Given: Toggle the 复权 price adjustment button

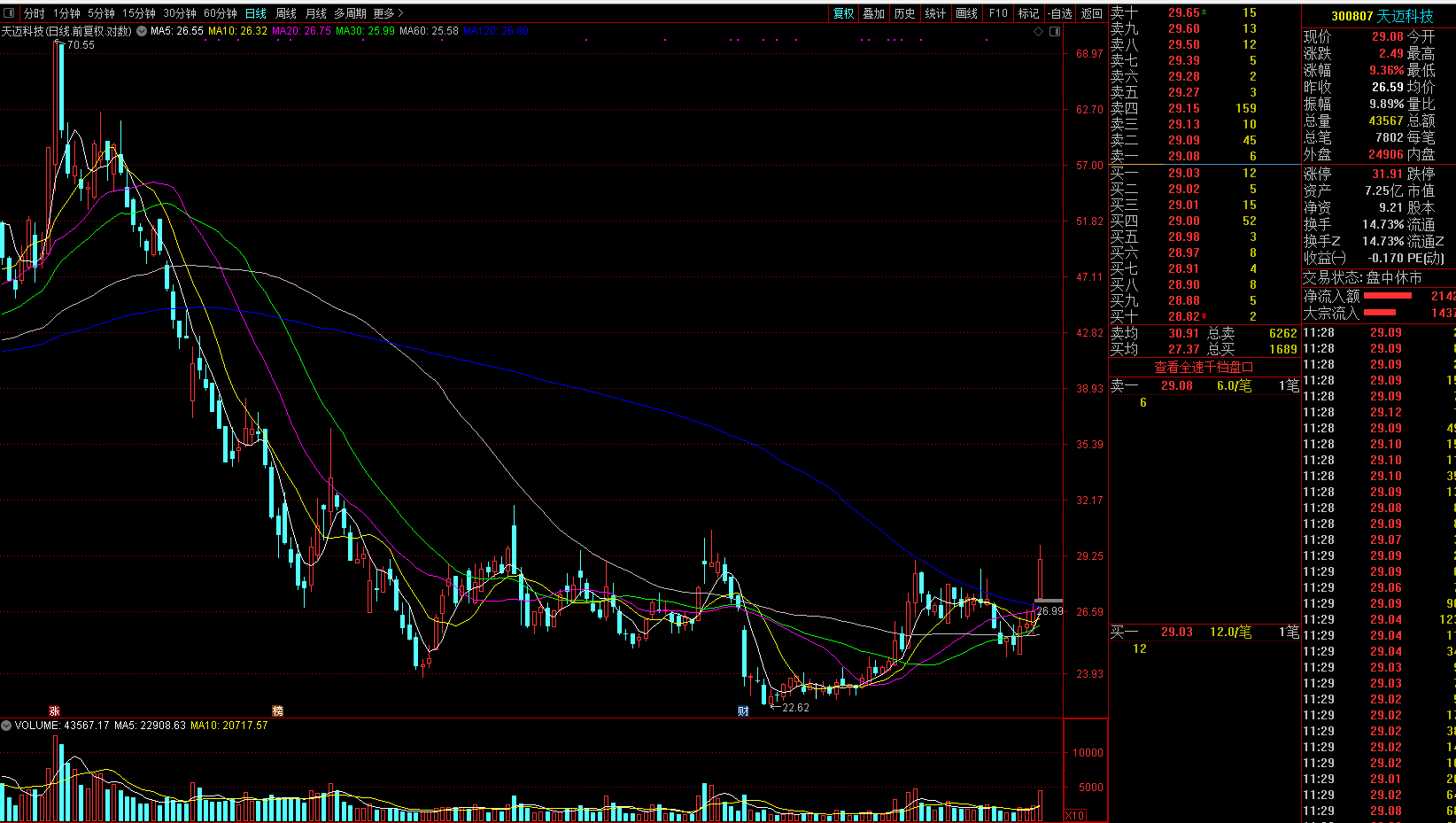Looking at the screenshot, I should (843, 13).
